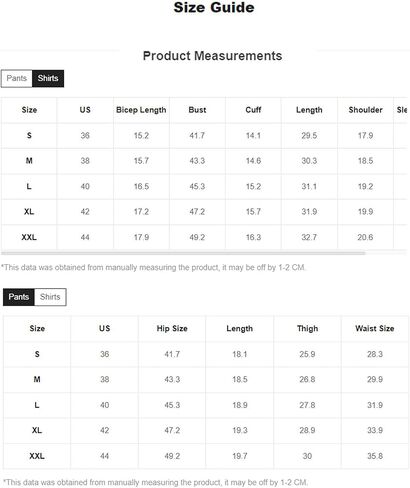Select the XXL row in shirts table
Viewport: 410px width, 488px height.
204,237
